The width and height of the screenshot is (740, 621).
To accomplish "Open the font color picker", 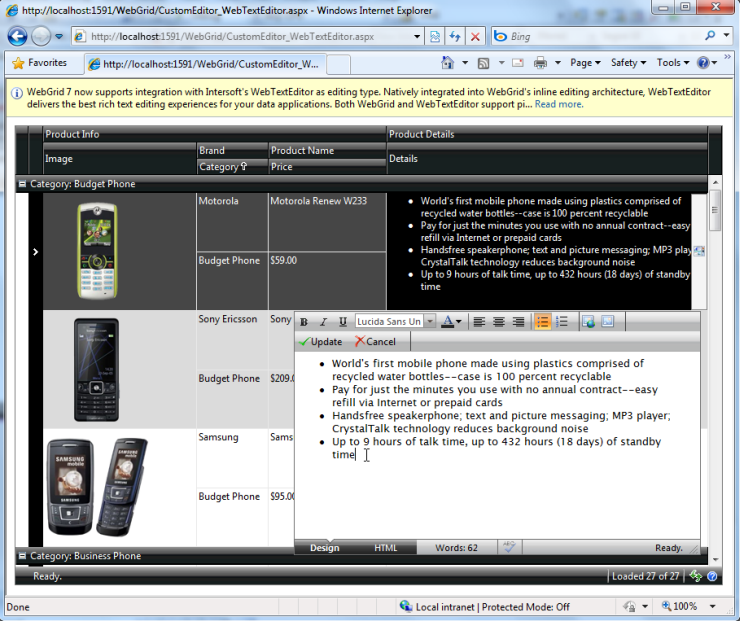I will (451, 322).
